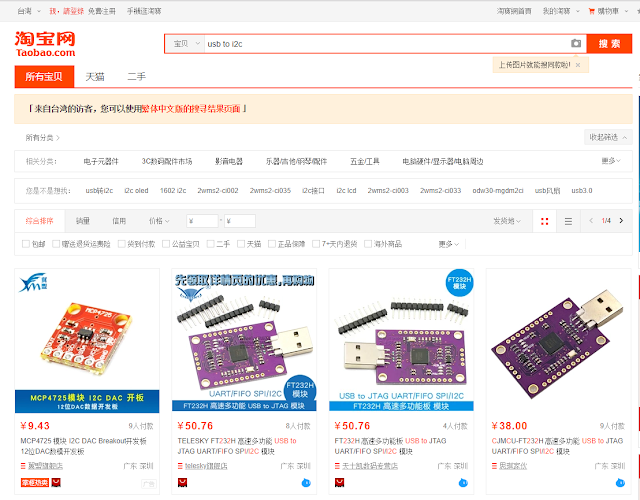640x500 pixels.
Task: Open the MCP4725 module product image
Action: (x=87, y=341)
